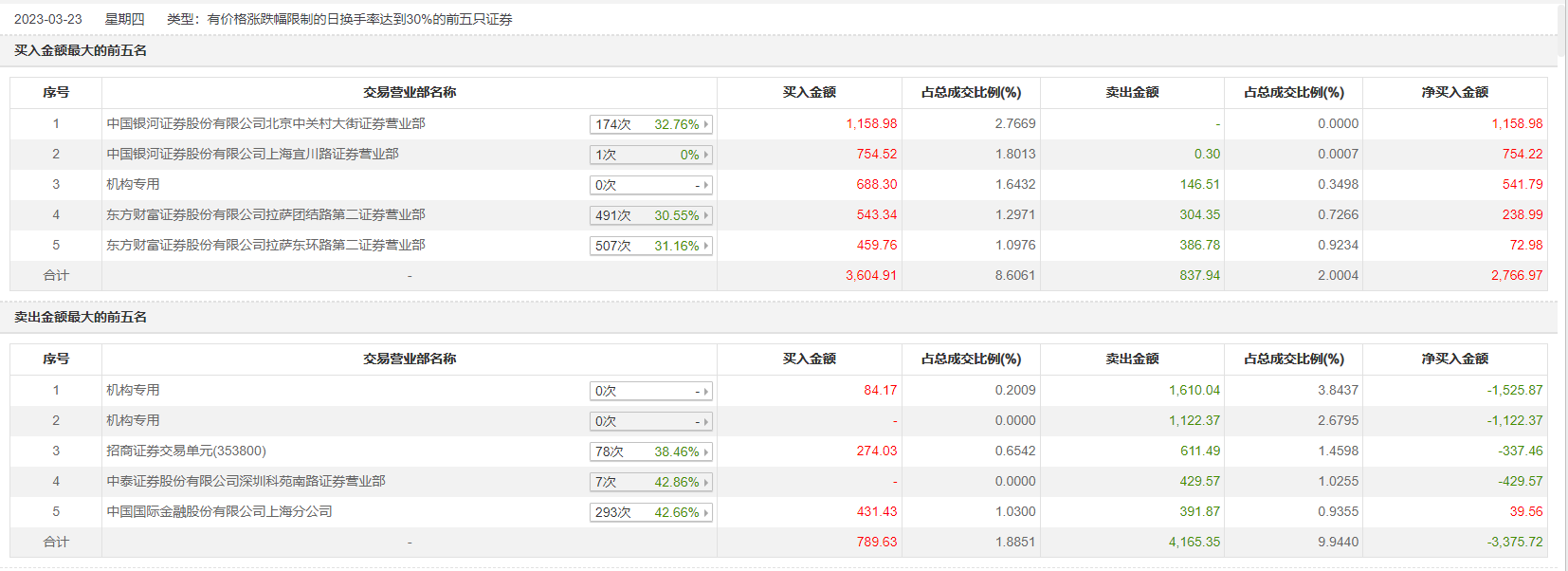Click 中国国际金融股份有限公司上海分公司 link
The width and height of the screenshot is (1568, 571).
[x=219, y=511]
